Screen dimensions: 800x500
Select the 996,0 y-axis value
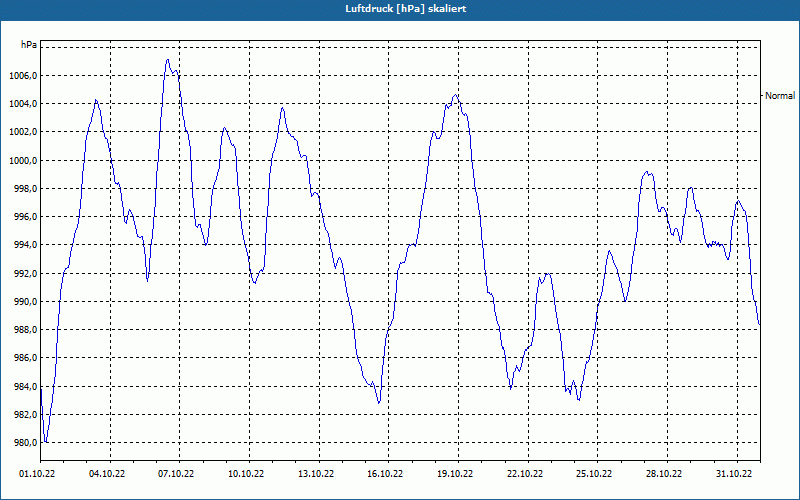coord(25,217)
